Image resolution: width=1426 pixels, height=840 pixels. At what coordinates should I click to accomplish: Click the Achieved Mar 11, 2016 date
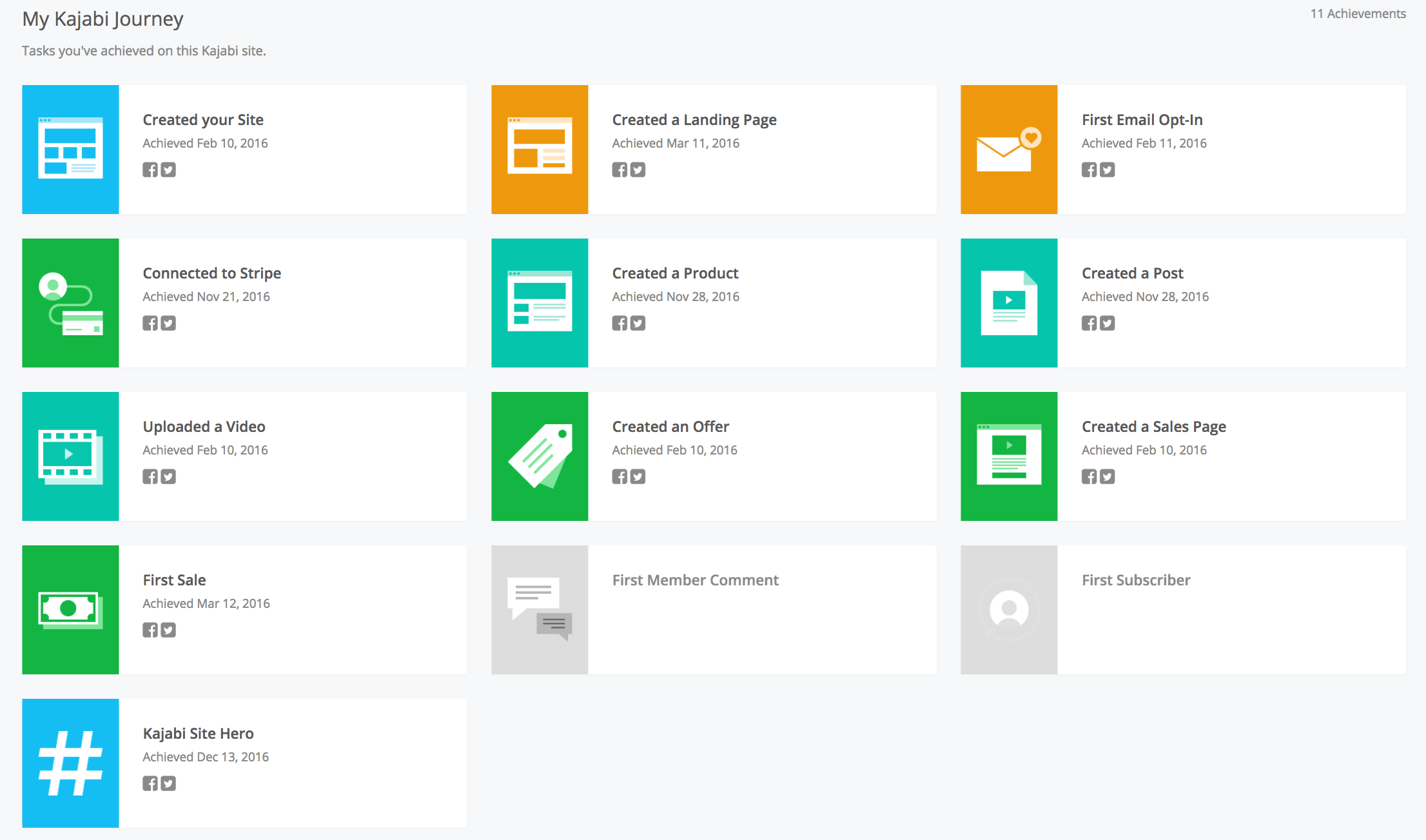676,143
